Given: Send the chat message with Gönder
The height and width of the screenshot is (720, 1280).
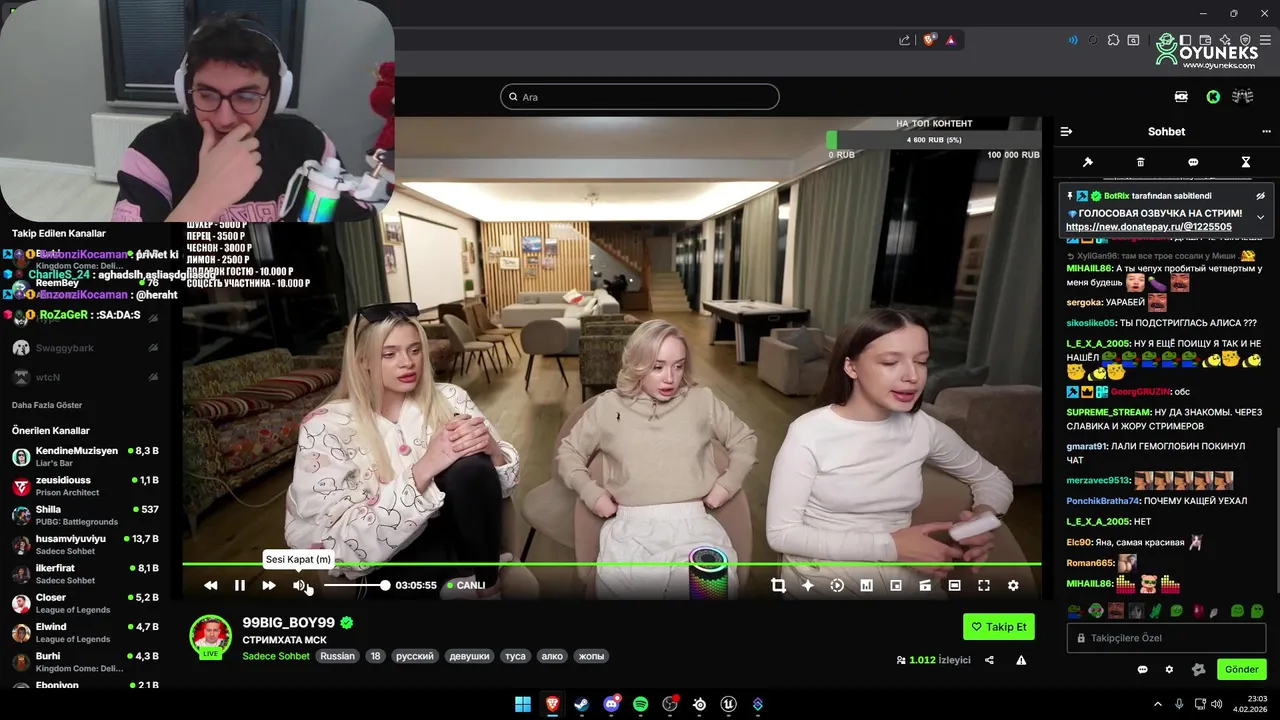Looking at the screenshot, I should (1241, 670).
